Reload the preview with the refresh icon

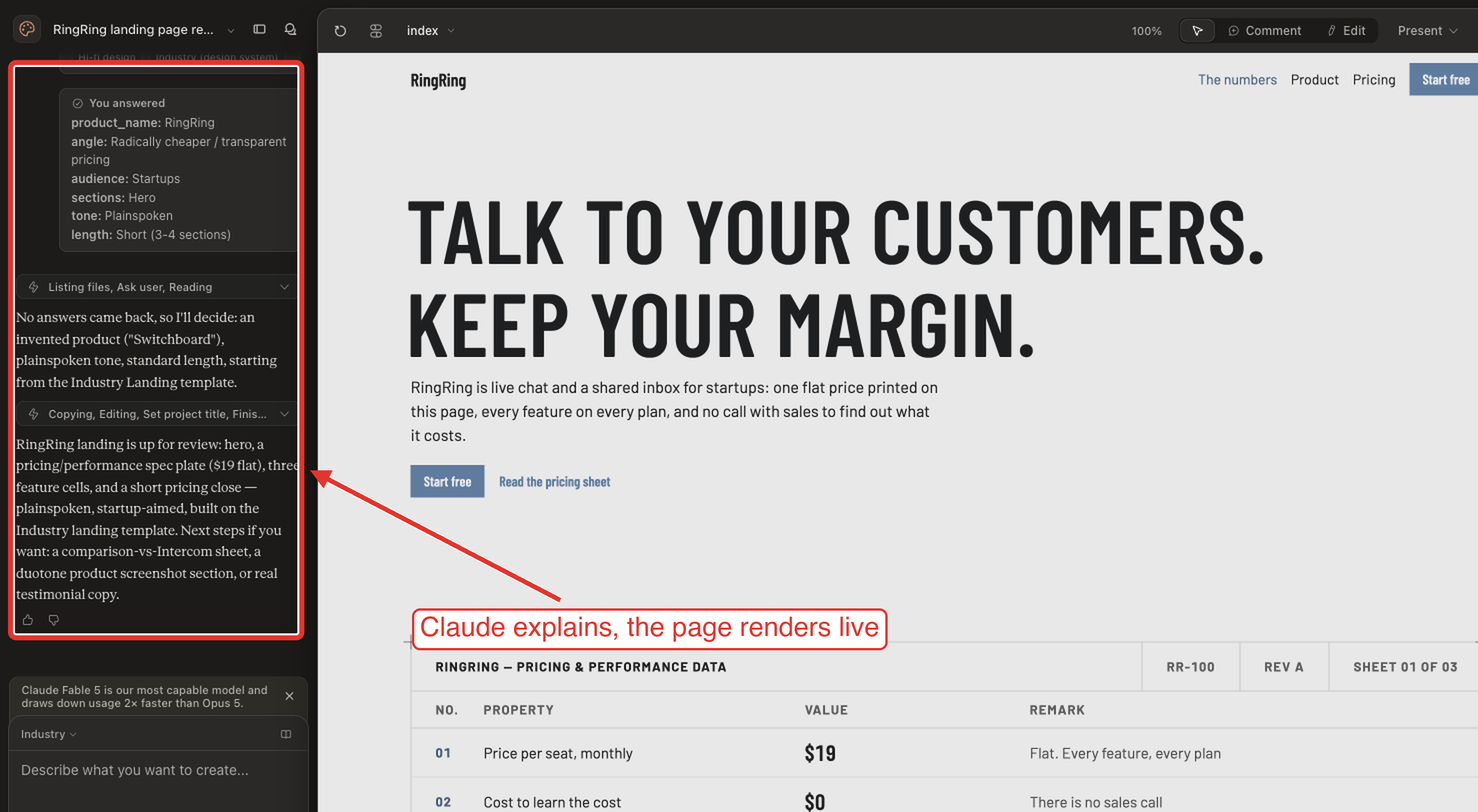tap(340, 31)
